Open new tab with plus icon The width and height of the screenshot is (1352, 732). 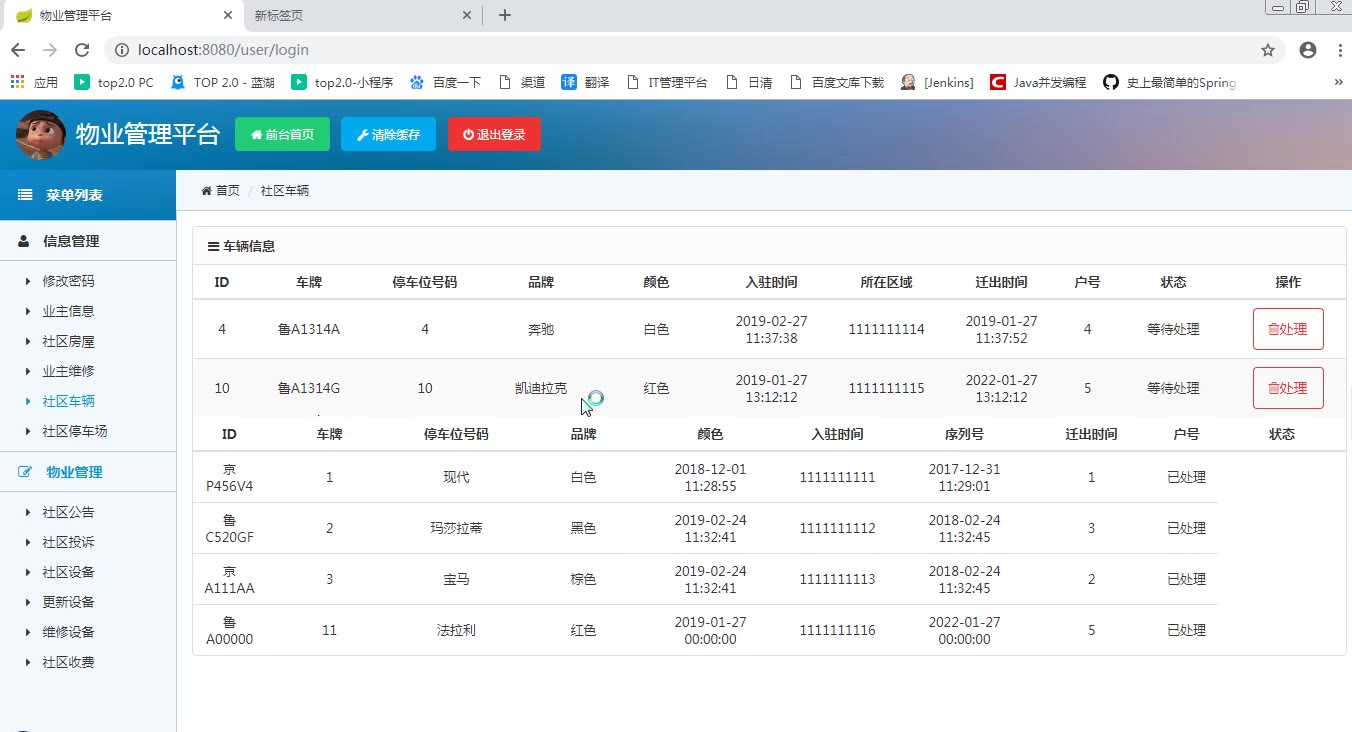[x=505, y=15]
